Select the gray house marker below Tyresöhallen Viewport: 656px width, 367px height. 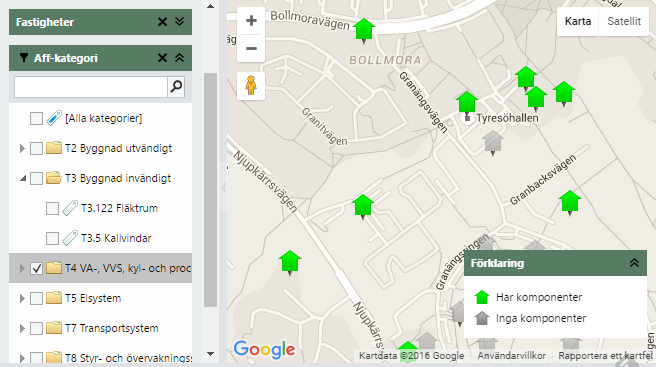pyautogui.click(x=493, y=142)
